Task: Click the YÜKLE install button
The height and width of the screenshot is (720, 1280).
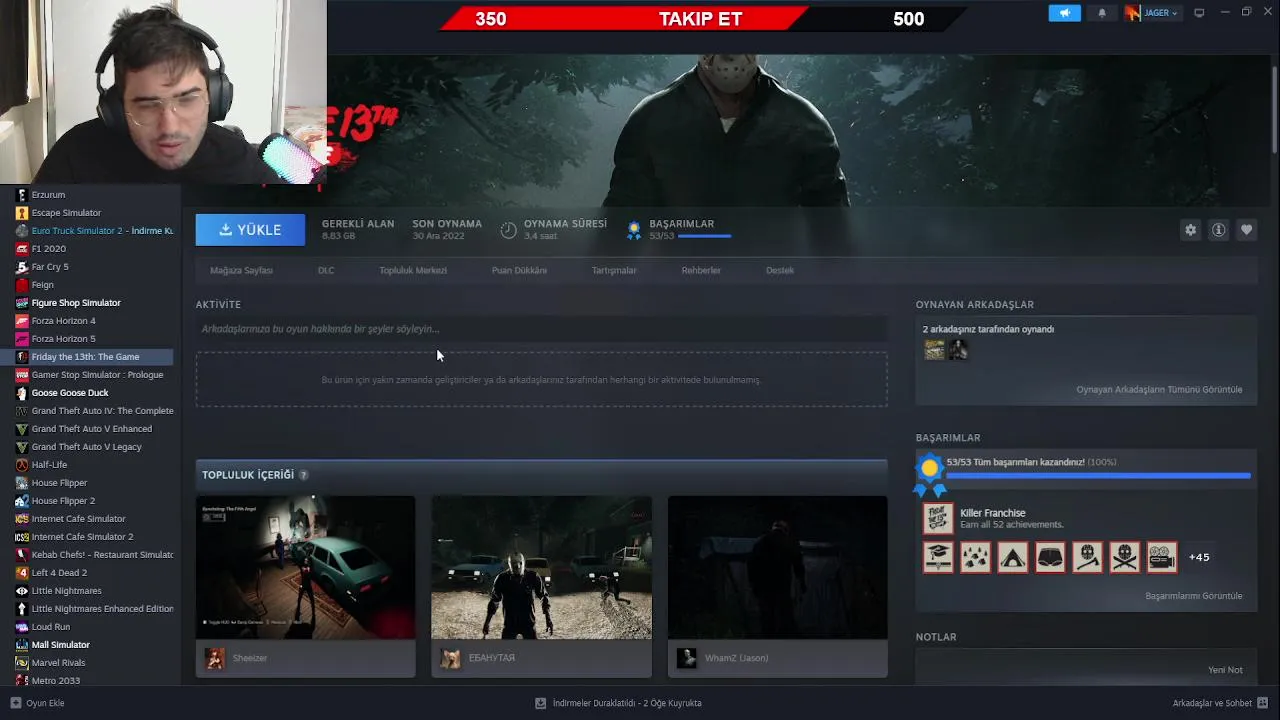Action: pos(250,230)
